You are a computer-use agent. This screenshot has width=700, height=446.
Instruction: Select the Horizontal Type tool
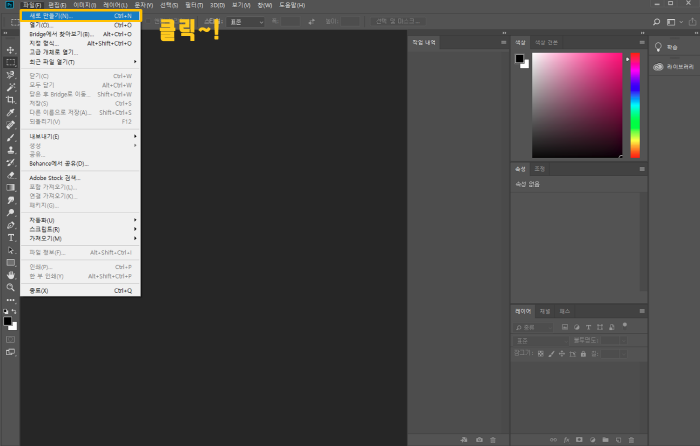click(x=10, y=238)
